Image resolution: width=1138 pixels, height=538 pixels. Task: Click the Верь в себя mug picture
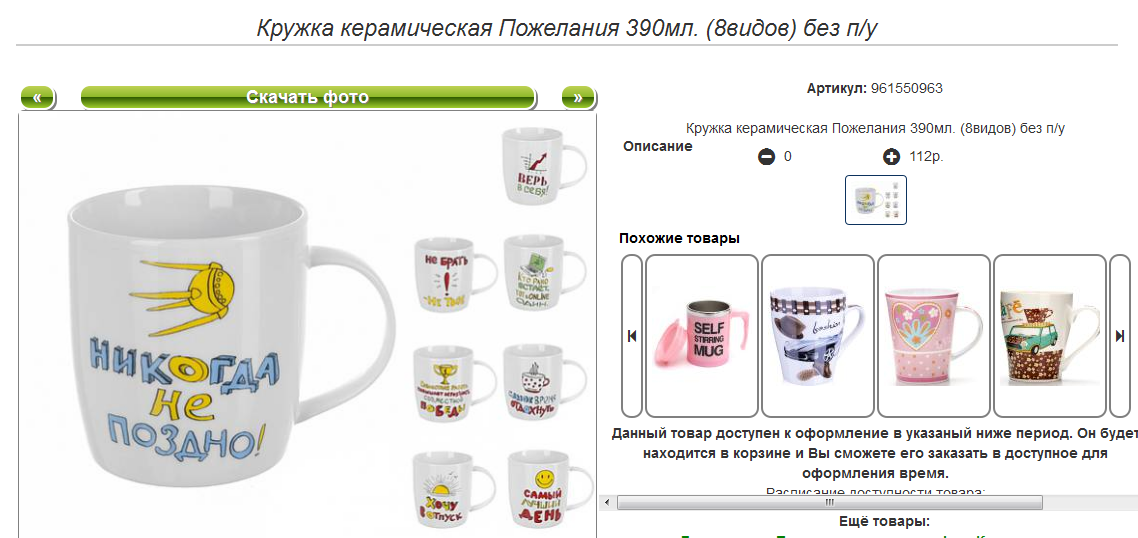tap(544, 166)
